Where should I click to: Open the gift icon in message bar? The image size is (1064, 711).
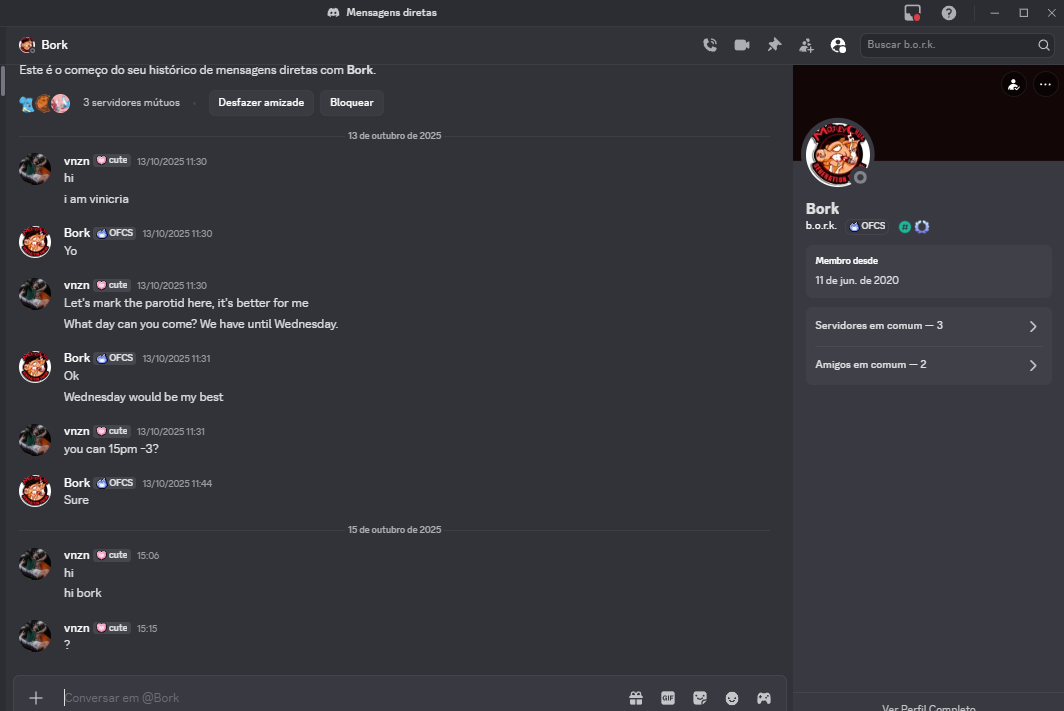(x=636, y=698)
